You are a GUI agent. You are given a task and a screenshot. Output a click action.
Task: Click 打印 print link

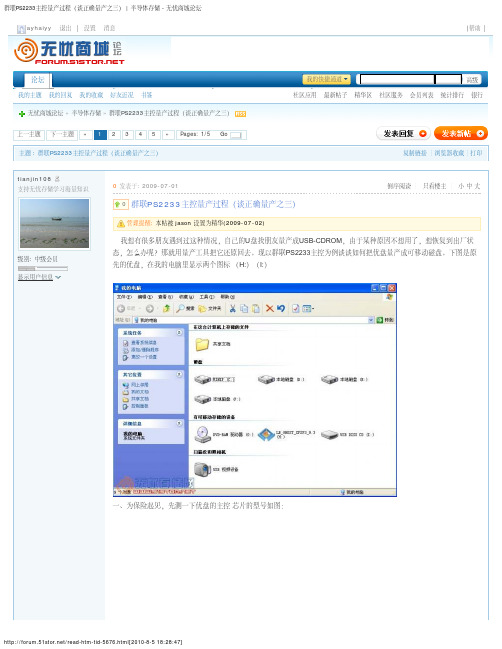pyautogui.click(x=476, y=153)
